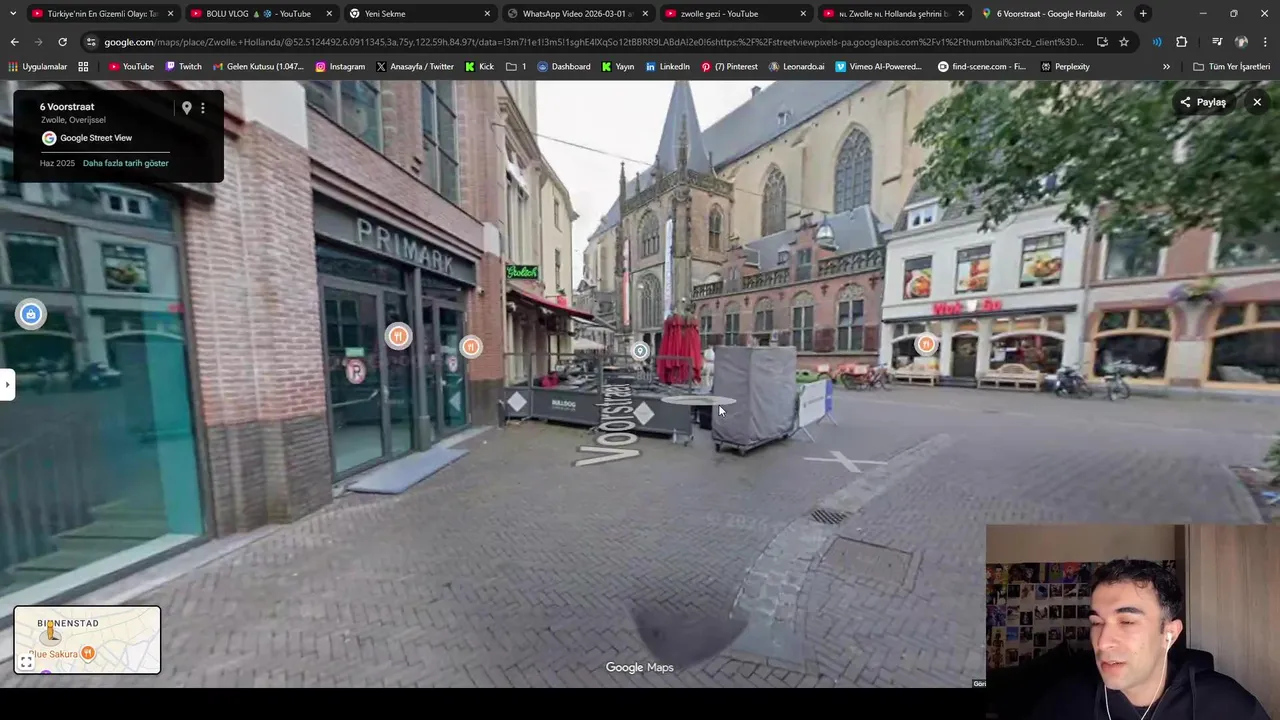Reload the Google Maps page
This screenshot has width=1280, height=720.
click(62, 42)
